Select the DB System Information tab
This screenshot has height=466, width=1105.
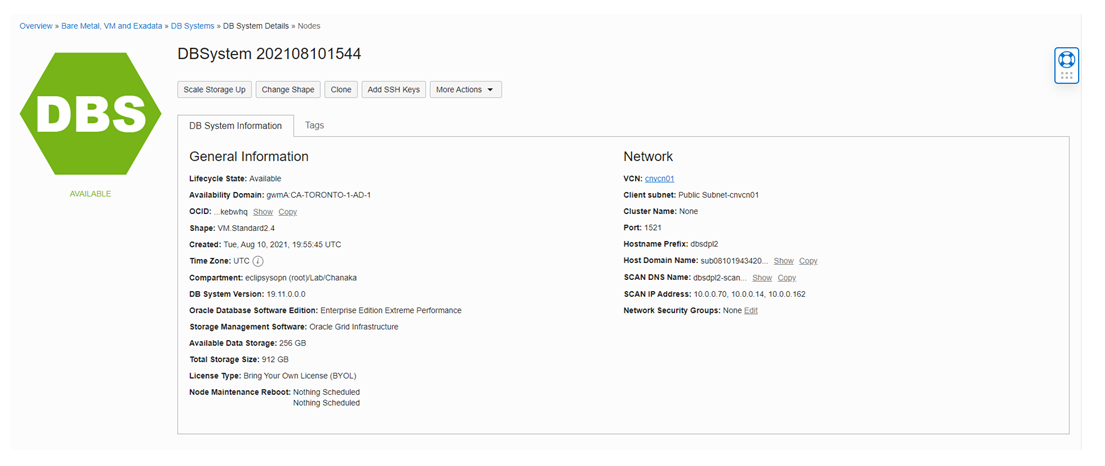(x=235, y=125)
